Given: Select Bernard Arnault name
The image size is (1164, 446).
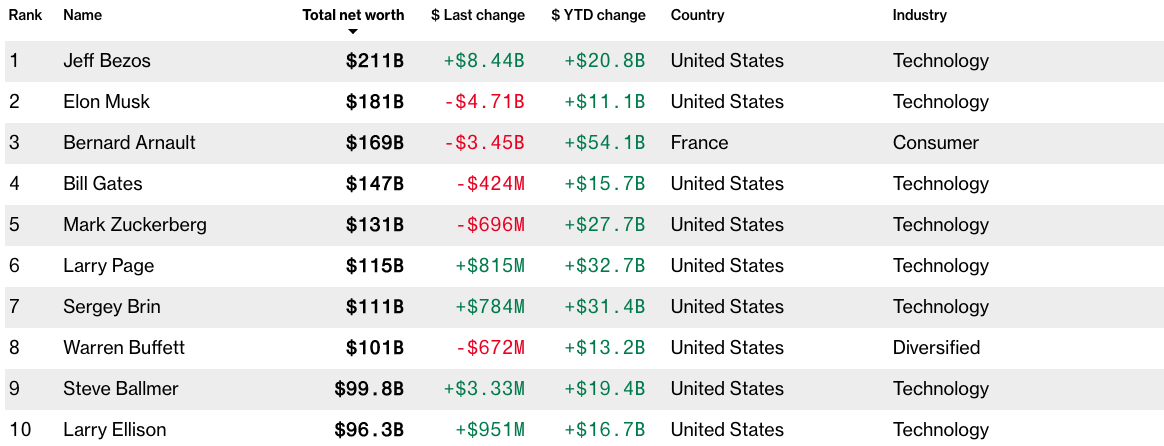Looking at the screenshot, I should (x=129, y=143).
